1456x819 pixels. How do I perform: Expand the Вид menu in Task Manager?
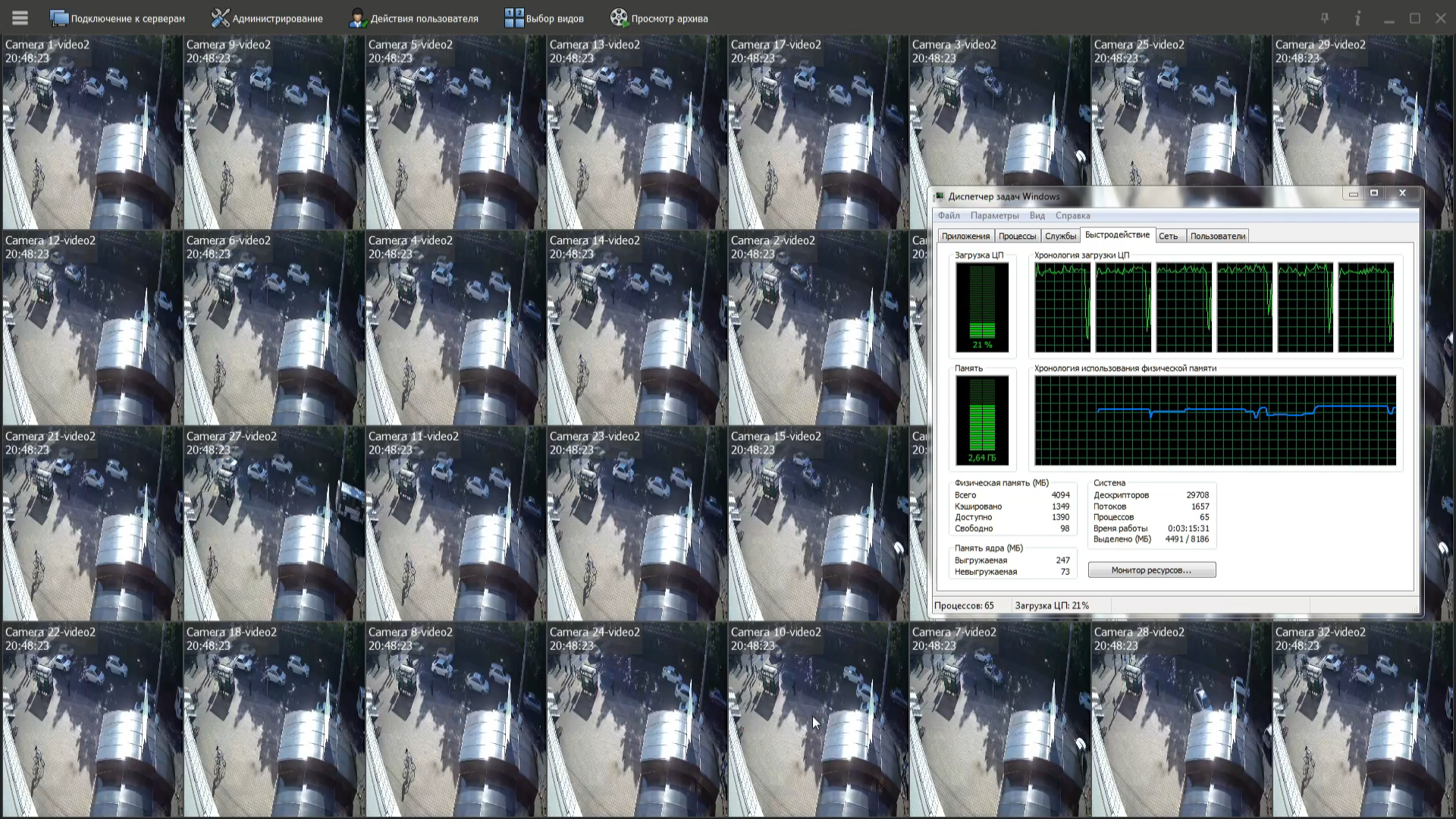click(x=1037, y=215)
